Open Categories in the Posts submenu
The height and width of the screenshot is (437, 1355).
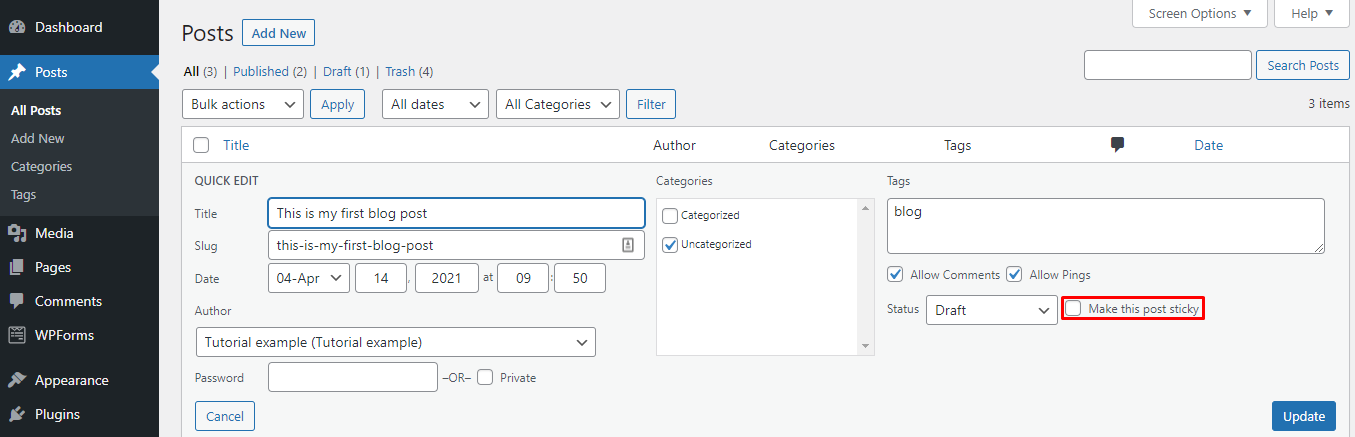pos(42,167)
